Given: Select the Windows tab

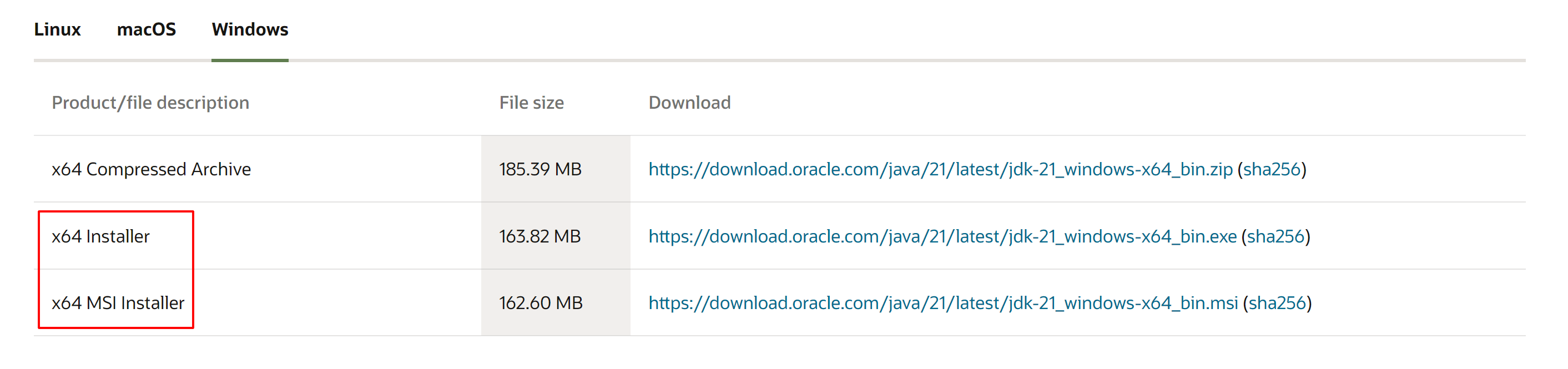Looking at the screenshot, I should (x=250, y=29).
